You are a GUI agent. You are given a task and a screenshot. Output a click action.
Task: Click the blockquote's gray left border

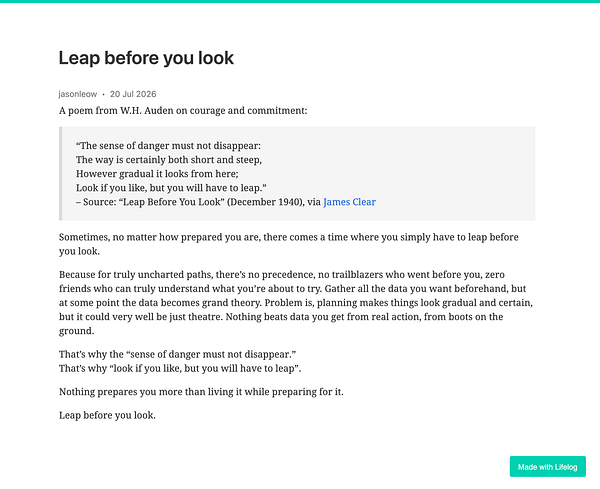pyautogui.click(x=60, y=174)
